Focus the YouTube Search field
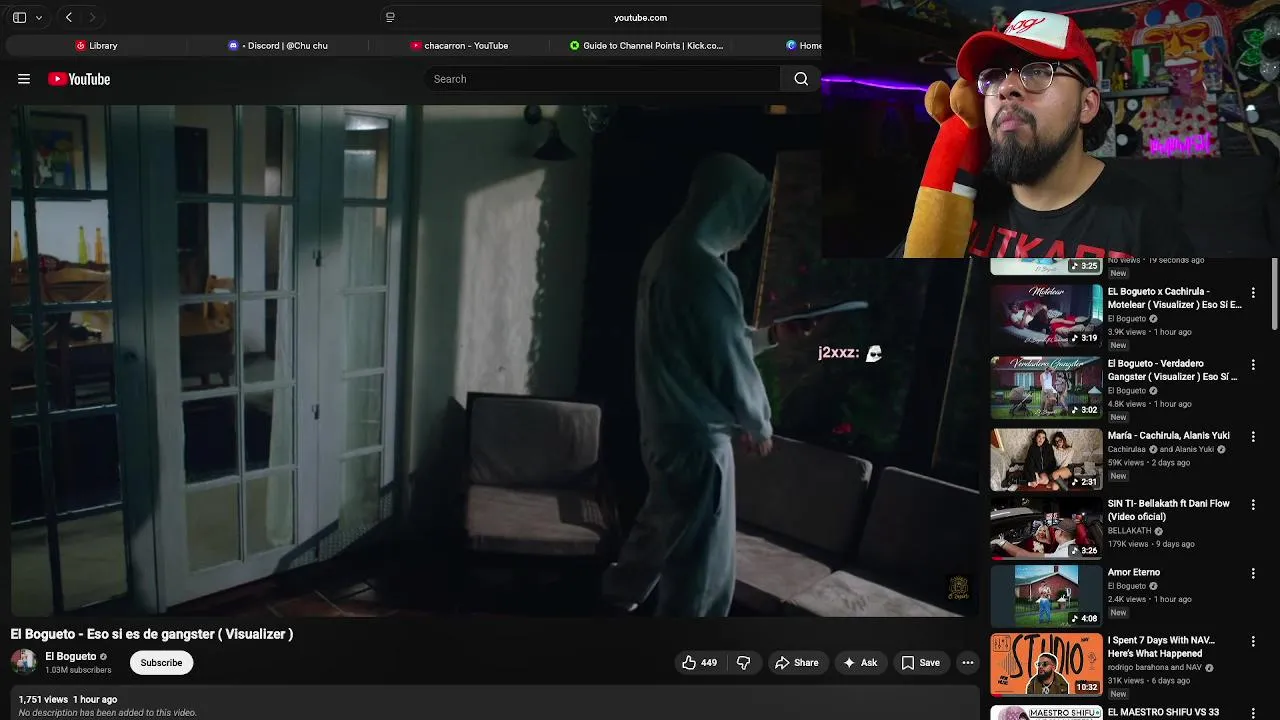Image resolution: width=1280 pixels, height=720 pixels. pos(603,79)
